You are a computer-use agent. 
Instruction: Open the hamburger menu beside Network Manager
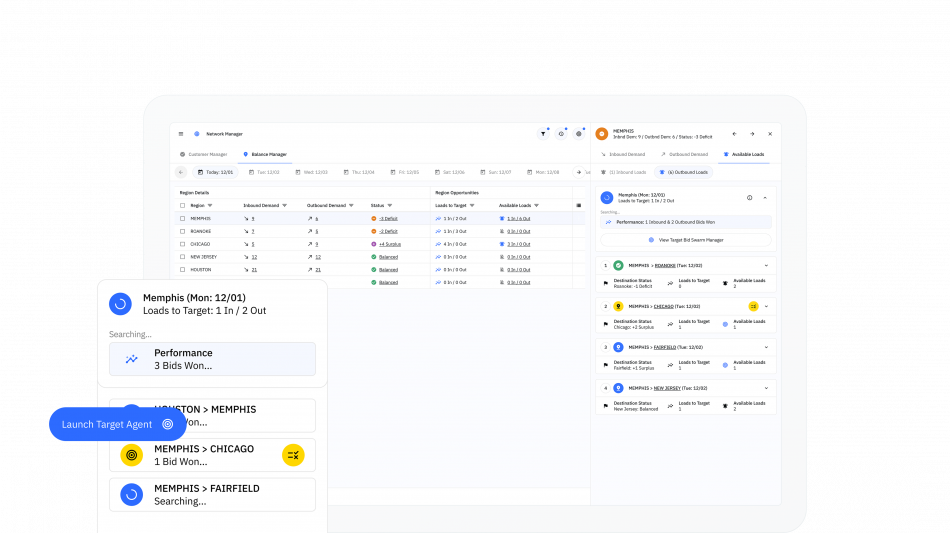(181, 134)
